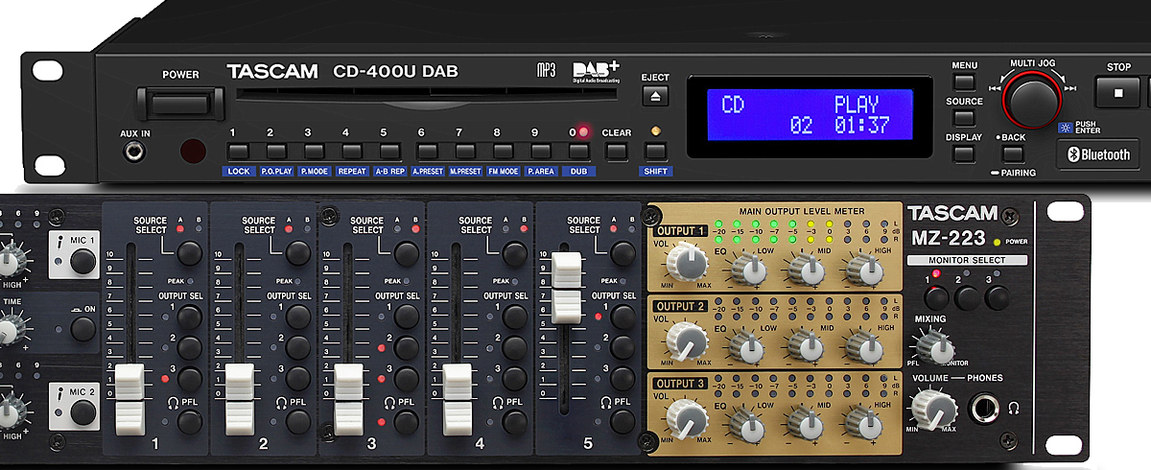Enable OUTPUT SEL 1 on channel 5

click(622, 317)
